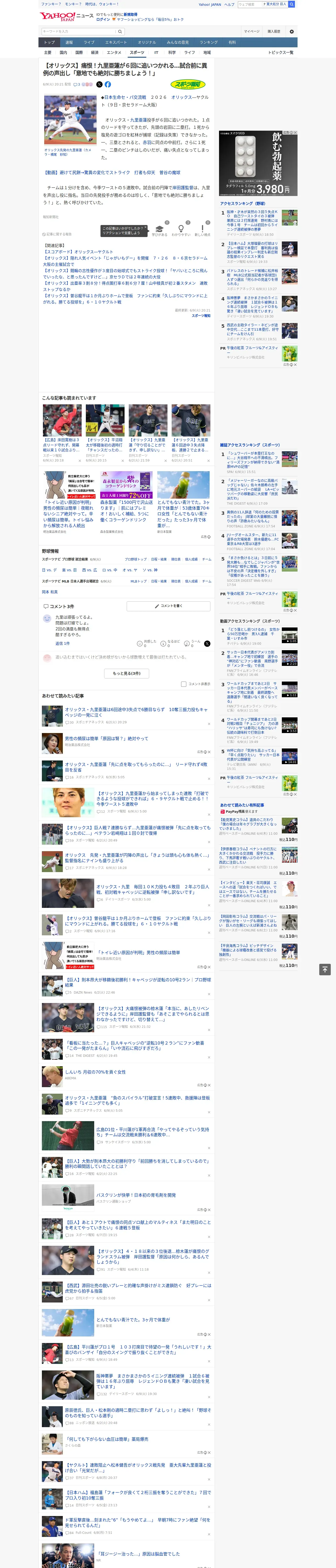Submit the top web search button
The height and width of the screenshot is (1568, 336).
pos(292,4)
